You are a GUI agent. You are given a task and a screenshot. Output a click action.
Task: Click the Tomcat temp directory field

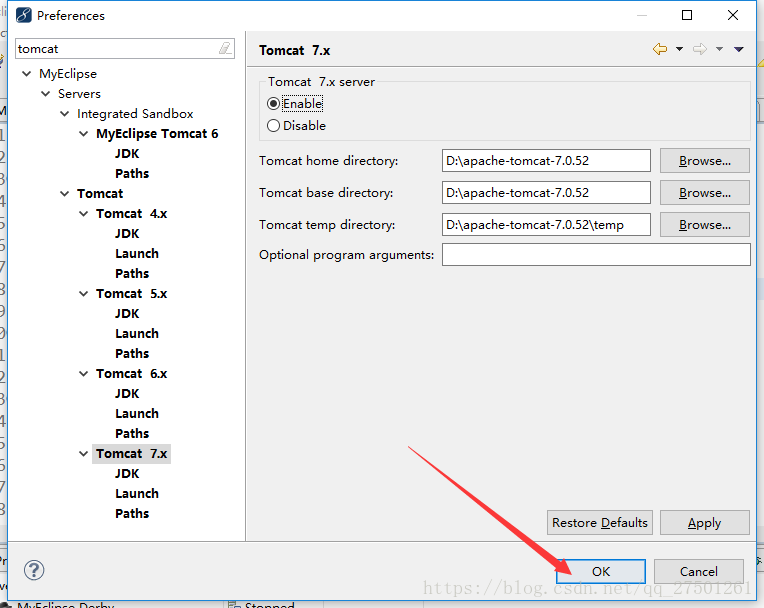[546, 225]
